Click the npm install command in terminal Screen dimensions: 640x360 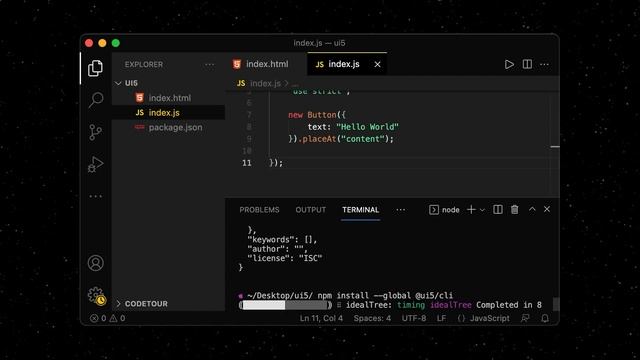[x=385, y=296]
